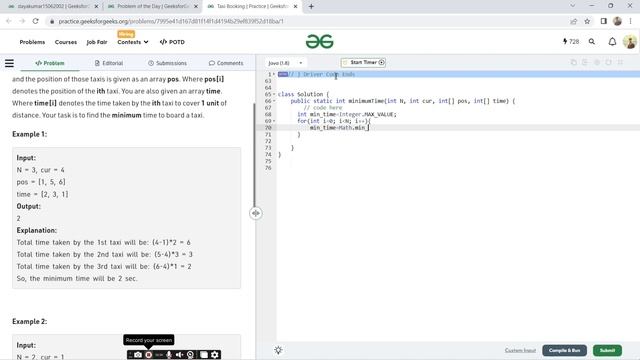Screen dimensions: 640x360
Task: Click the panel splitter arrows handle
Action: [256, 213]
